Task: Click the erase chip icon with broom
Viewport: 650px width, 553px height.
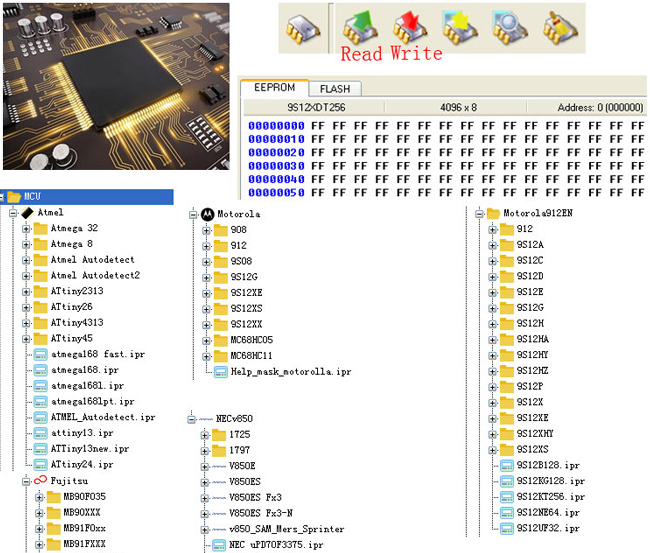Action: click(x=560, y=27)
